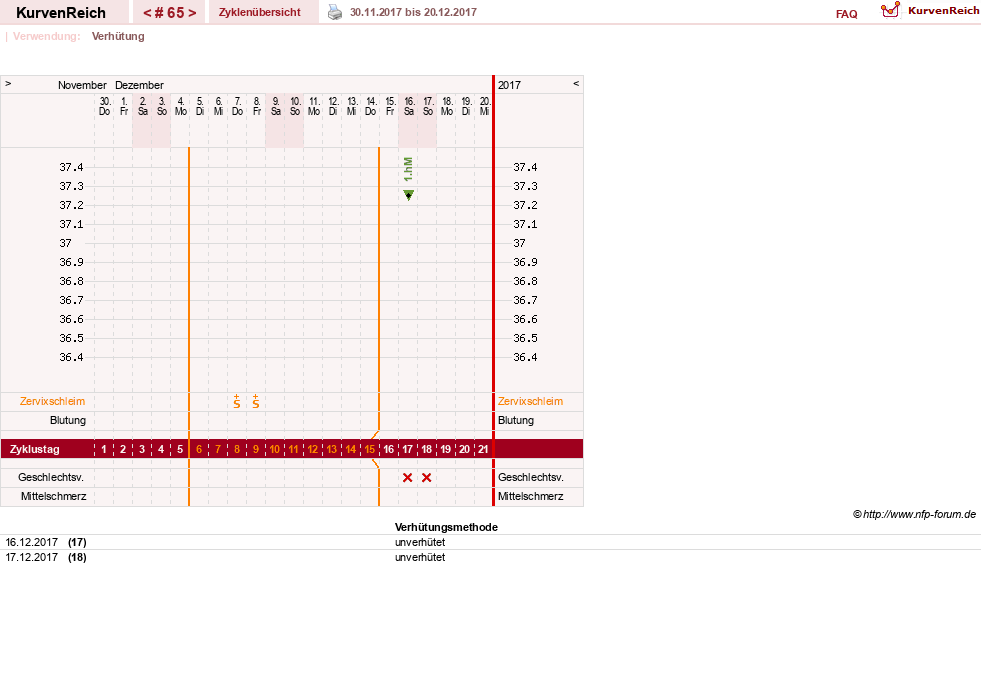
Task: Click the right Zervixschleim row label
Action: tap(531, 401)
